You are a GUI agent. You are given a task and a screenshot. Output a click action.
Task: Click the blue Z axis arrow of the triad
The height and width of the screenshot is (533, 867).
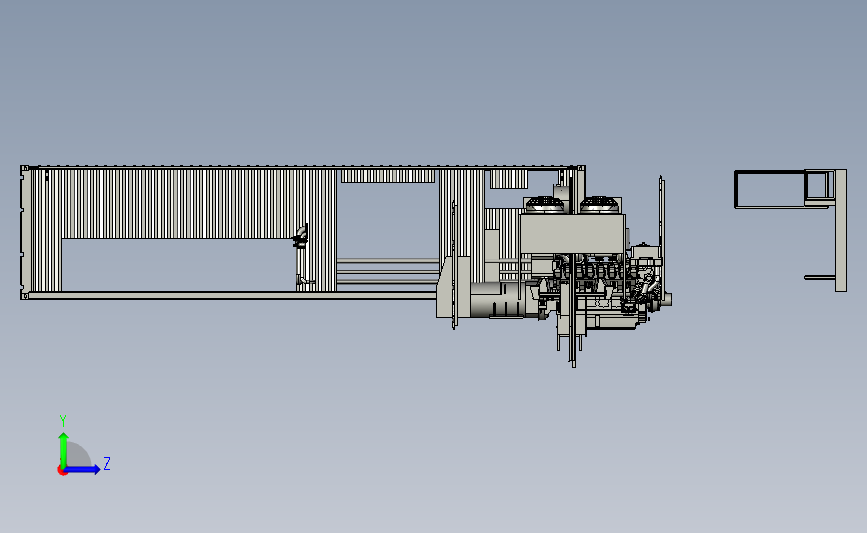tap(82, 469)
